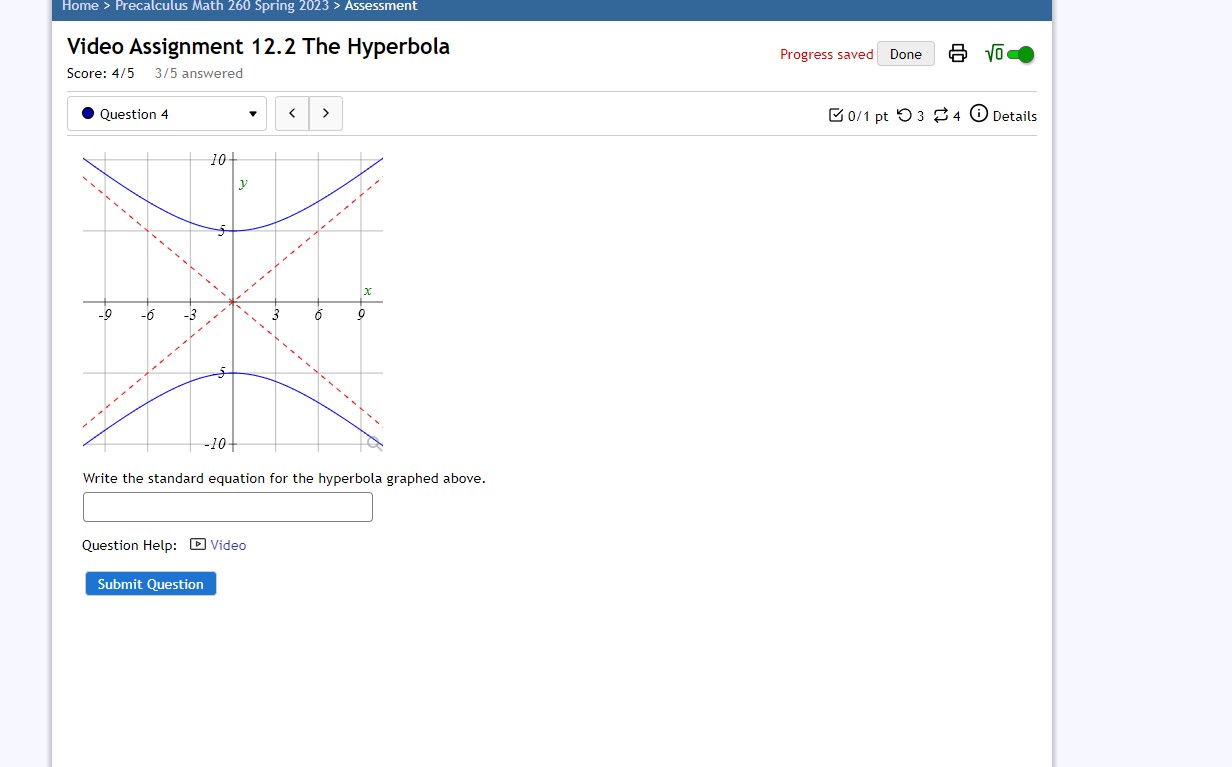Image resolution: width=1232 pixels, height=767 pixels.
Task: Click the right chevron for next question
Action: 326,113
